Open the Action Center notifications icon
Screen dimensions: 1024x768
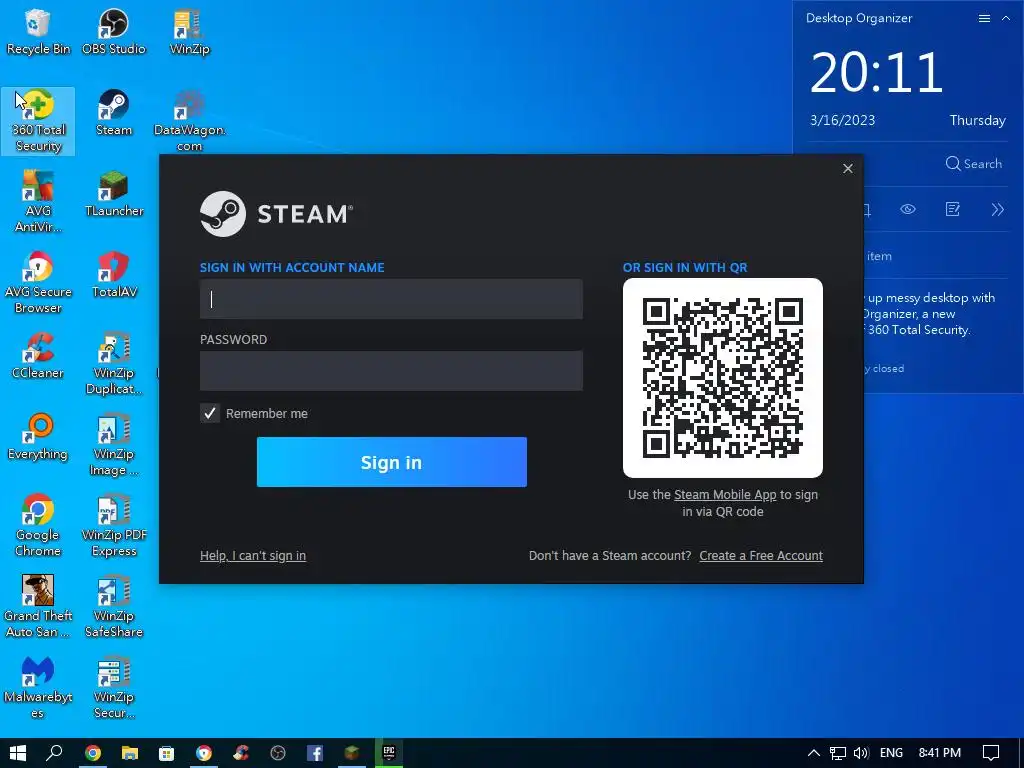[991, 753]
